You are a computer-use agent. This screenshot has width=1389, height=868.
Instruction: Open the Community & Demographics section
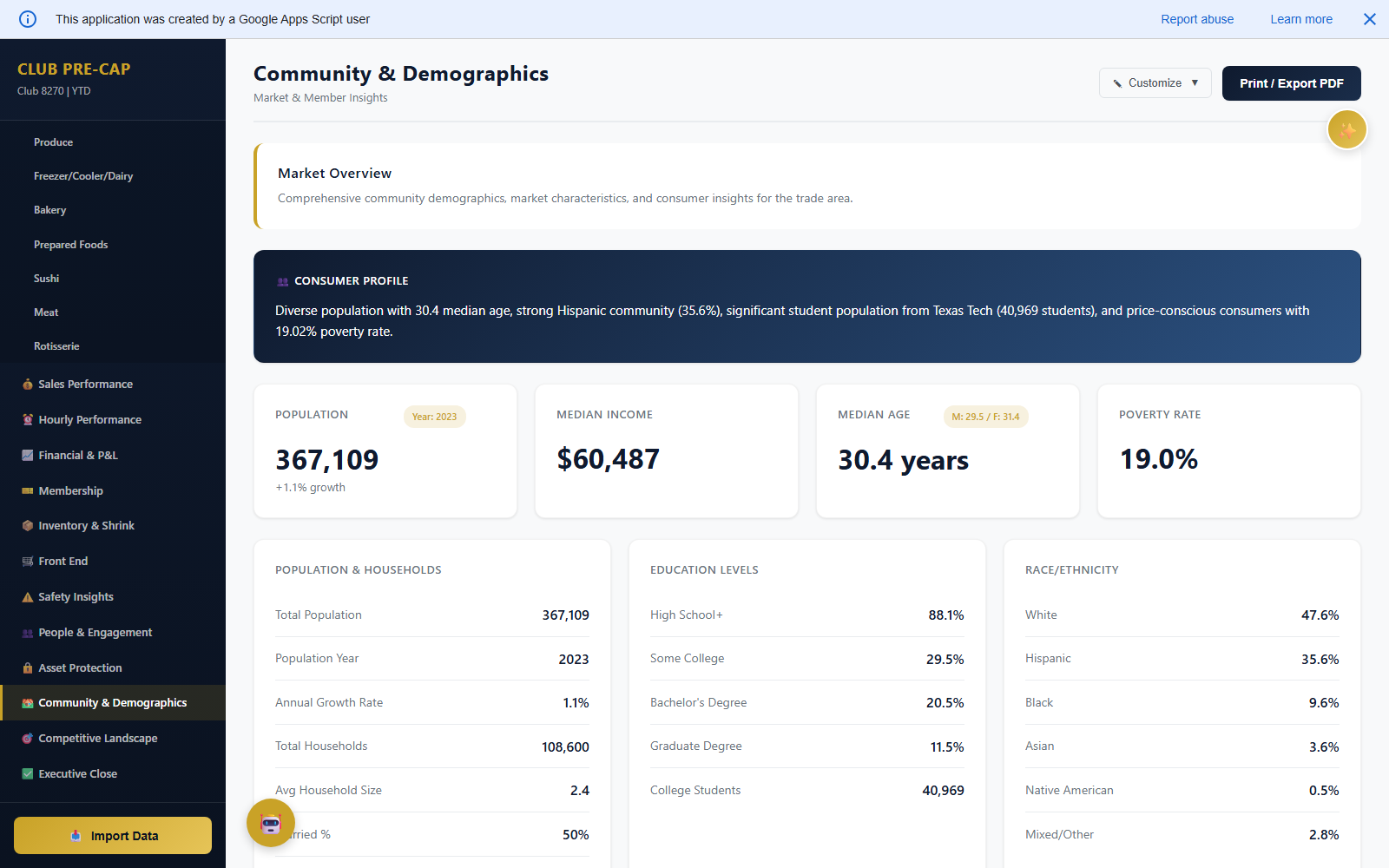111,702
